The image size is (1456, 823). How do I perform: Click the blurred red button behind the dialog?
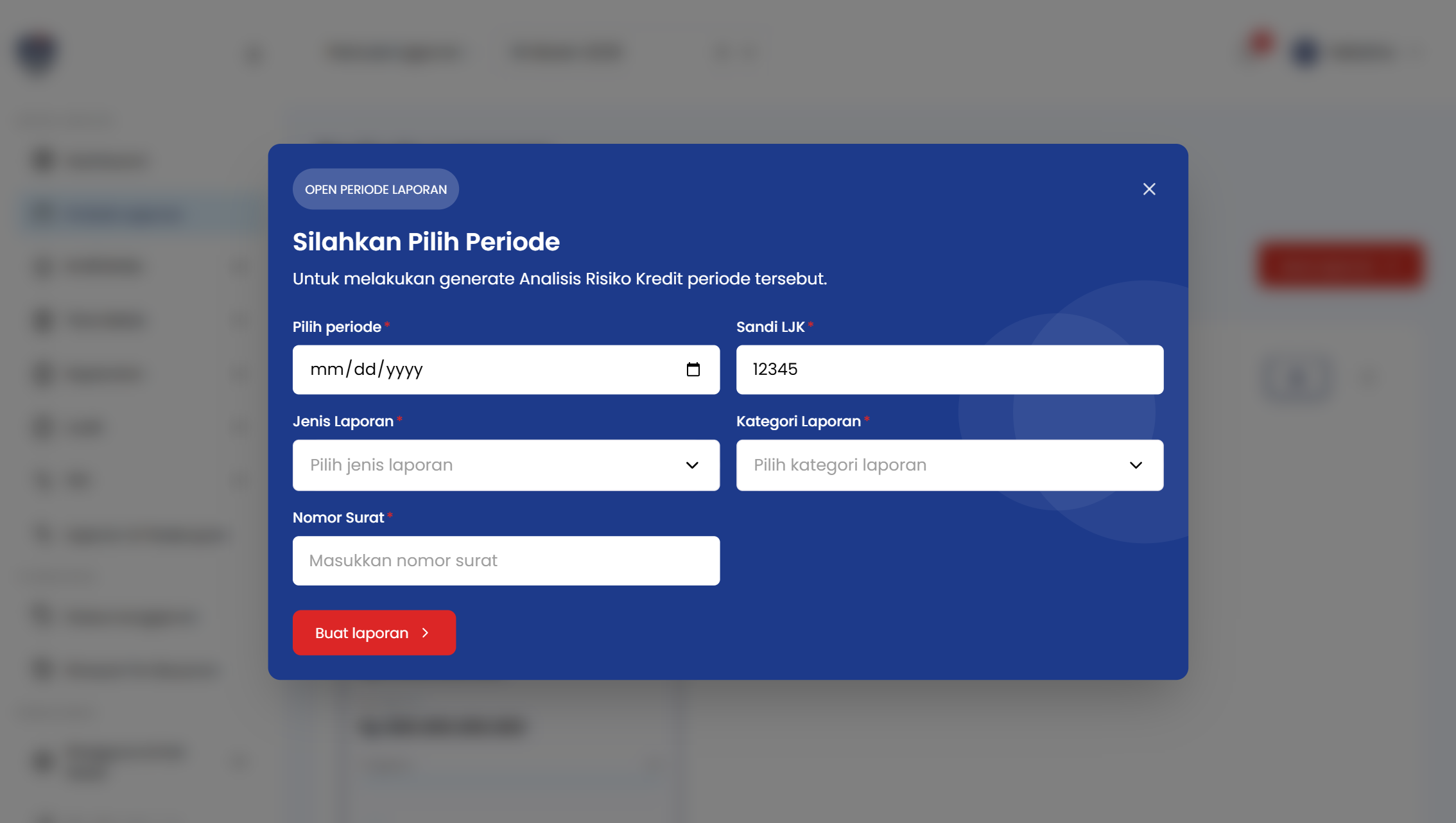coord(1340,264)
